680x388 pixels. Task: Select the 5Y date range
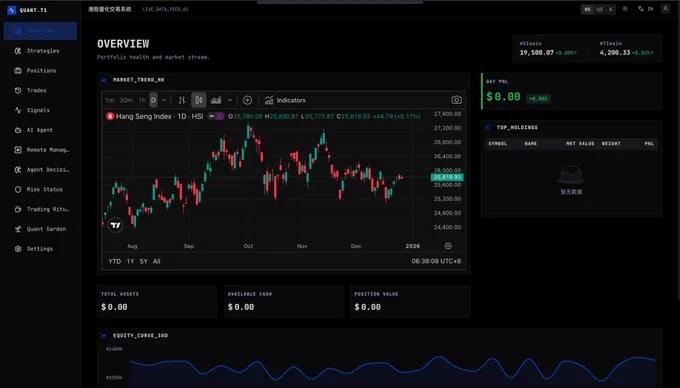point(144,261)
